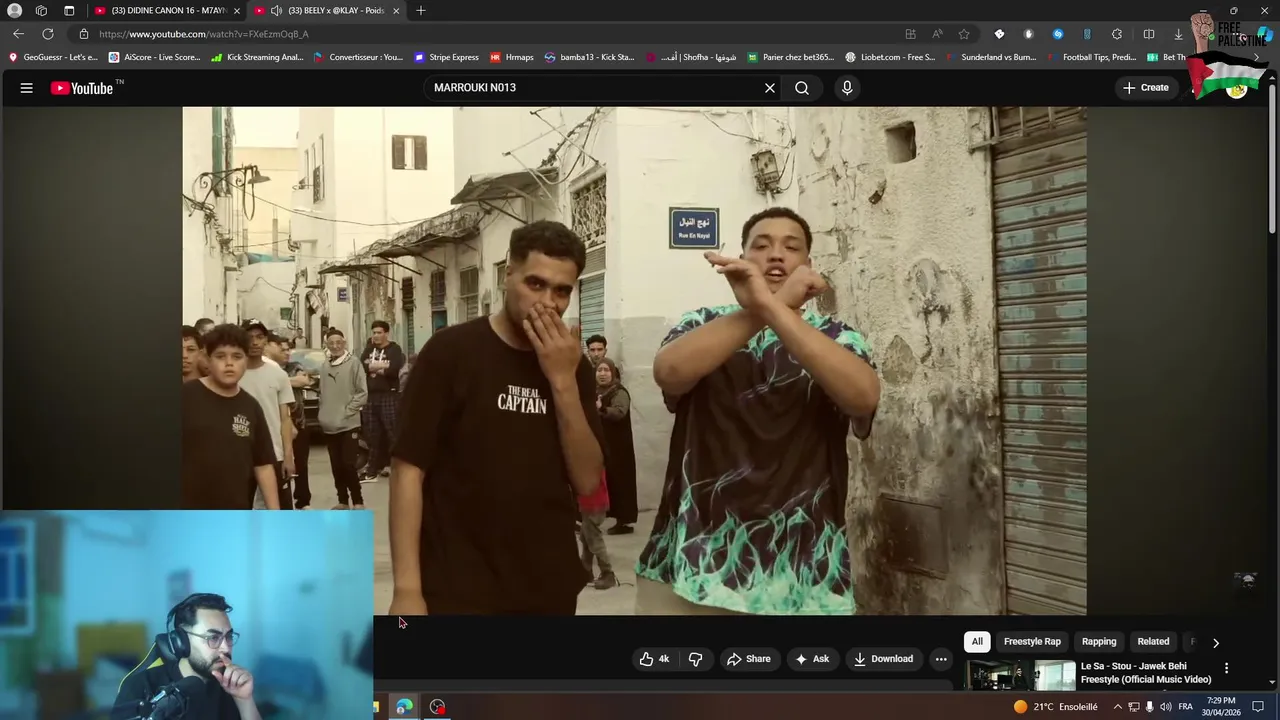Open Stripe Express bookmark
The image size is (1280, 720).
(x=447, y=57)
